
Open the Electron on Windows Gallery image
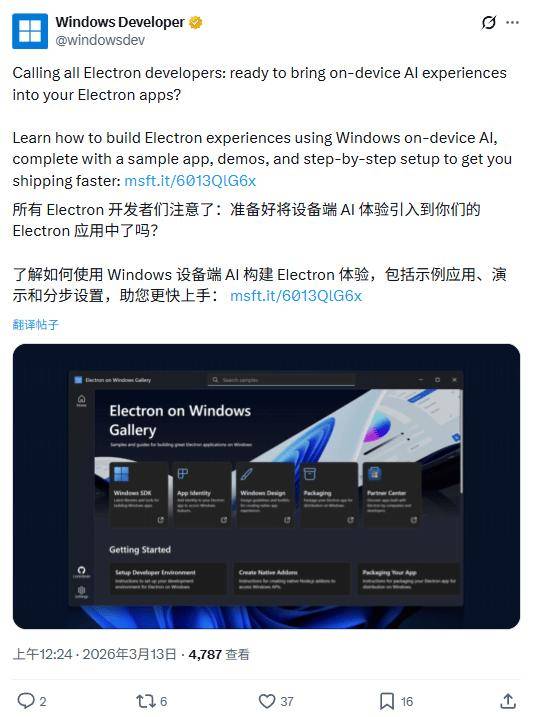(x=267, y=487)
